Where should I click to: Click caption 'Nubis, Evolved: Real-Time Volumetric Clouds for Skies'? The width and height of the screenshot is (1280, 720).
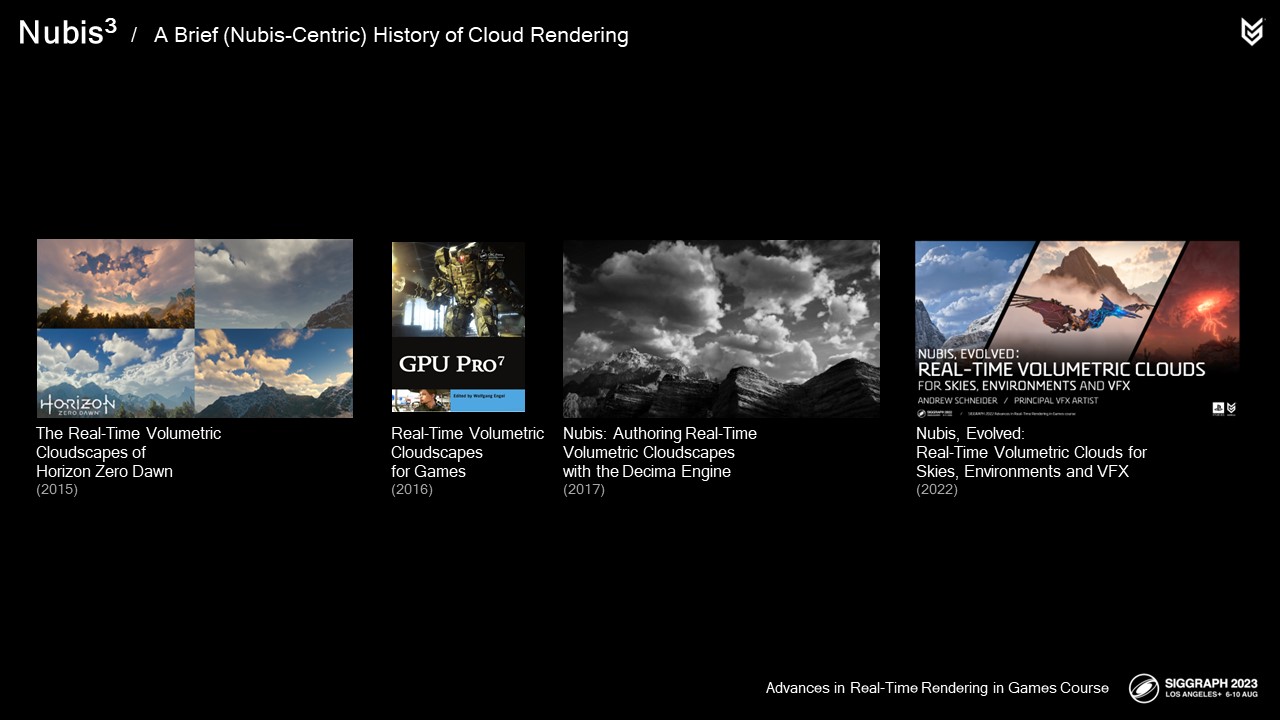point(1031,452)
